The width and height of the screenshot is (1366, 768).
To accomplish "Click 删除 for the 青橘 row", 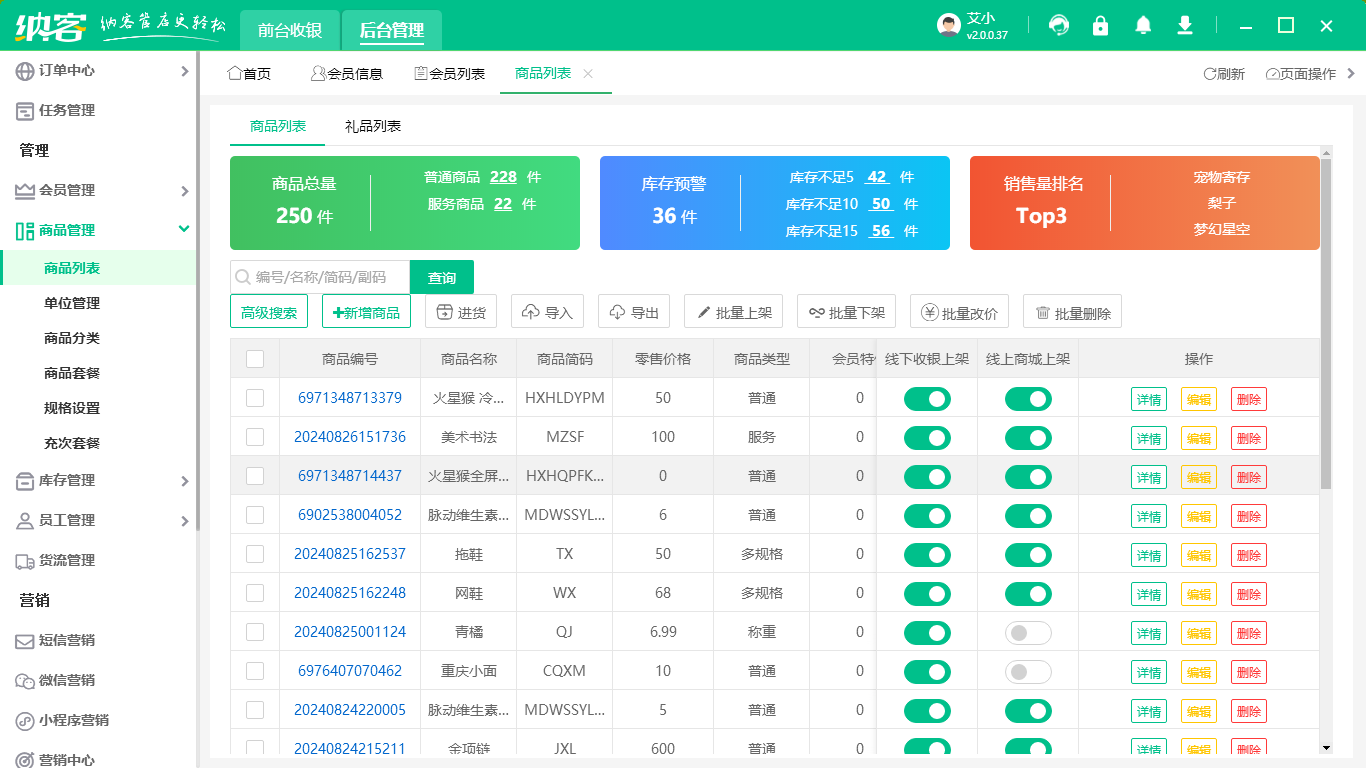I will tap(1249, 633).
